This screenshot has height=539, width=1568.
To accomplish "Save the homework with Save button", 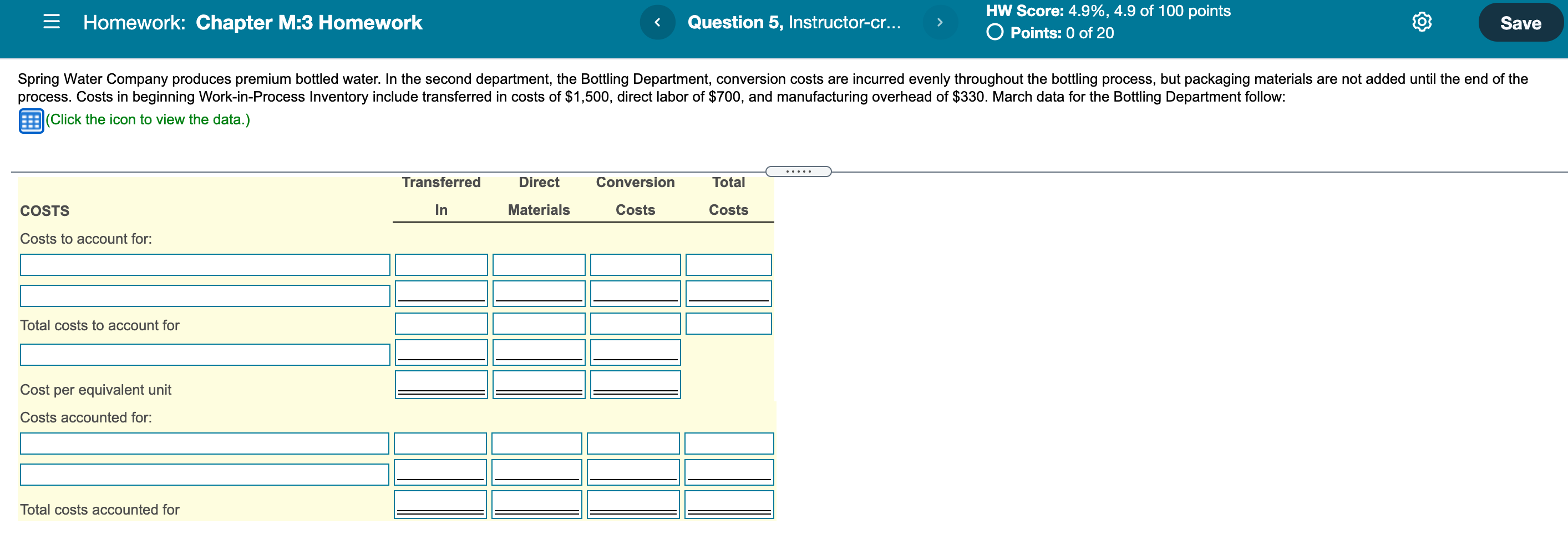I will (x=1520, y=23).
